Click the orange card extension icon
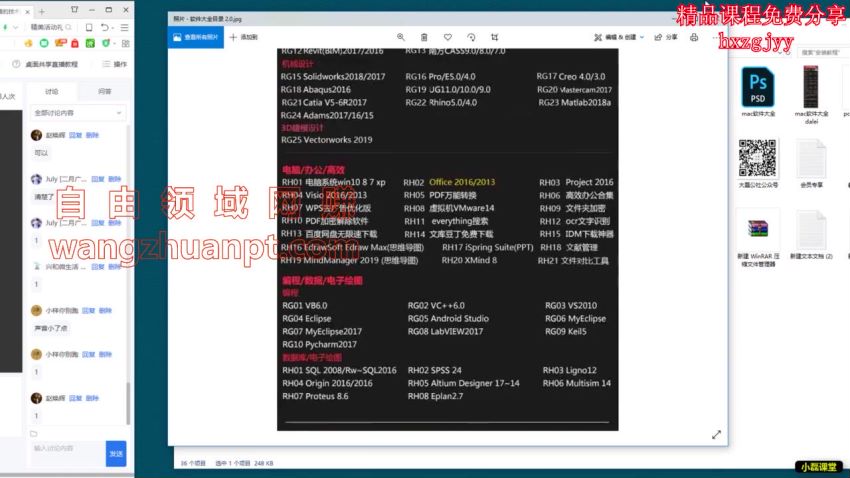The image size is (850, 478). 60,43
